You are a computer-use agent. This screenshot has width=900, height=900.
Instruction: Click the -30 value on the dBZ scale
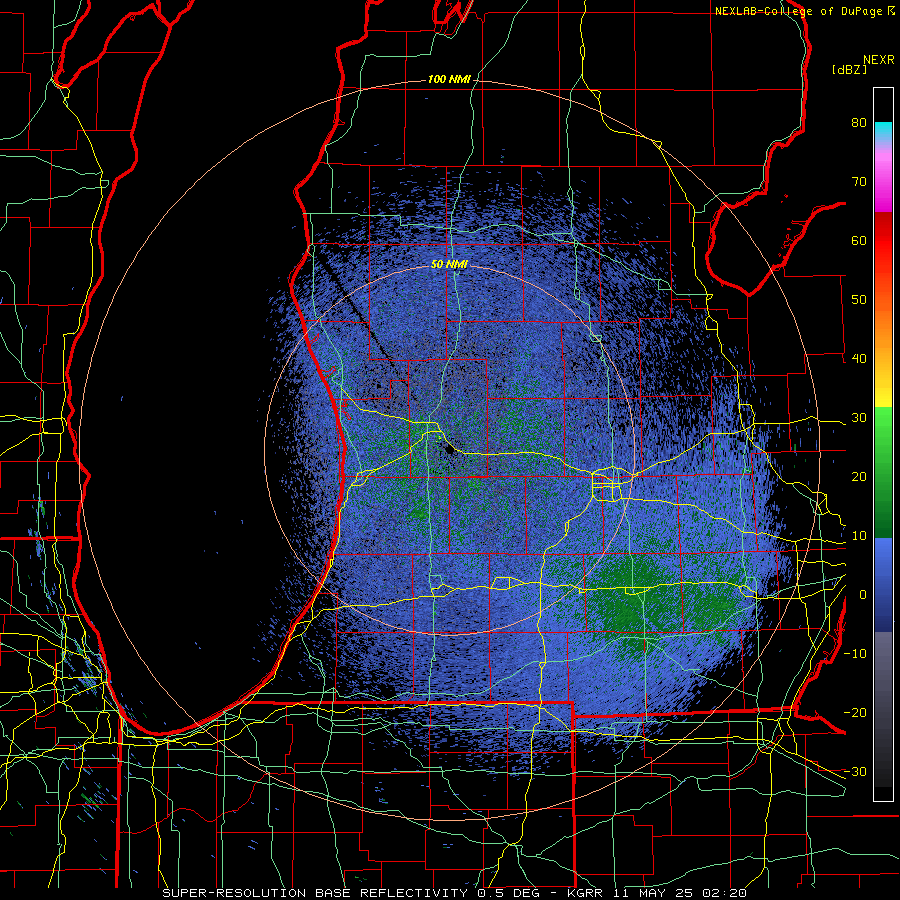pyautogui.click(x=855, y=772)
